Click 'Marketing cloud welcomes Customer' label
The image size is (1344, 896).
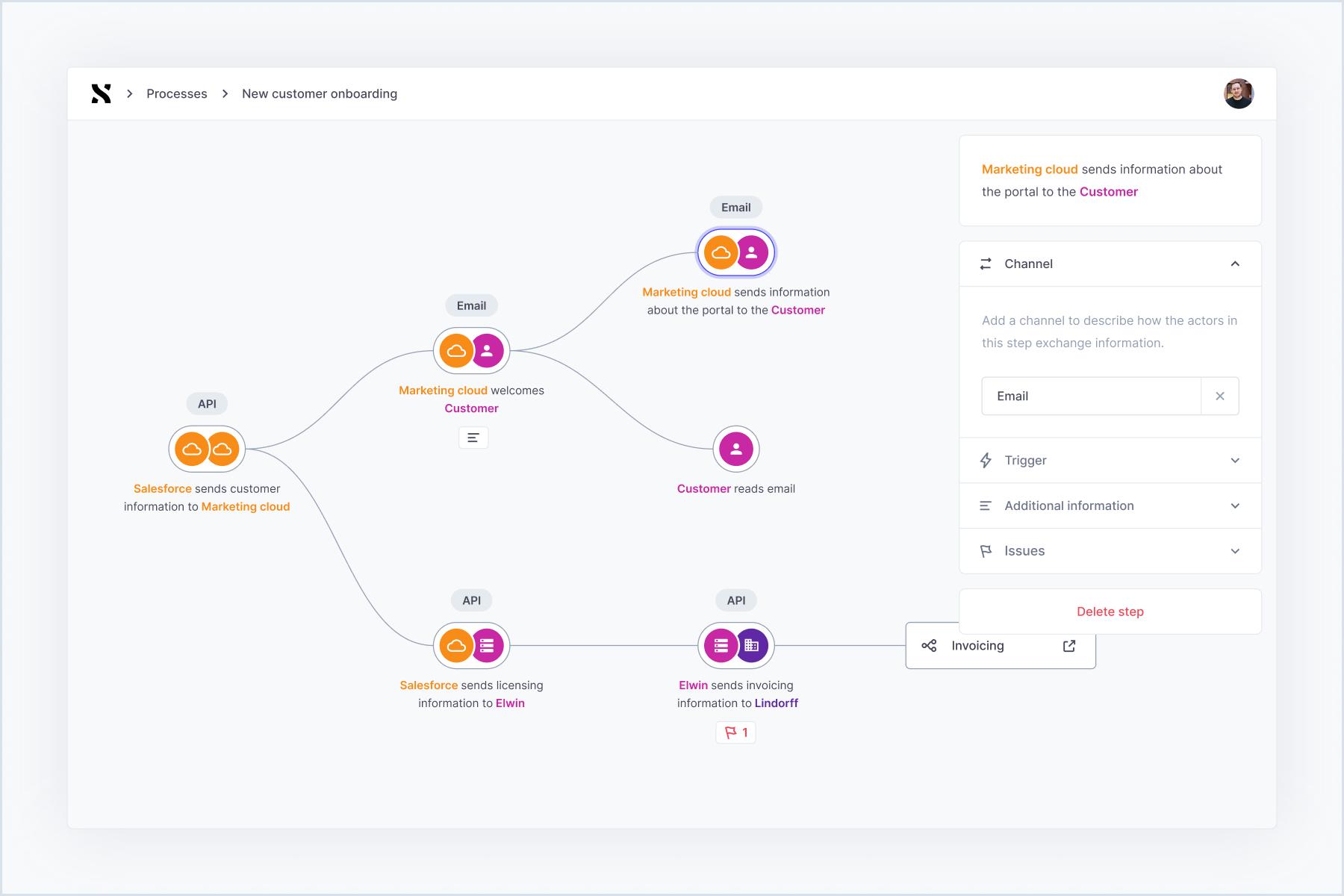(471, 399)
